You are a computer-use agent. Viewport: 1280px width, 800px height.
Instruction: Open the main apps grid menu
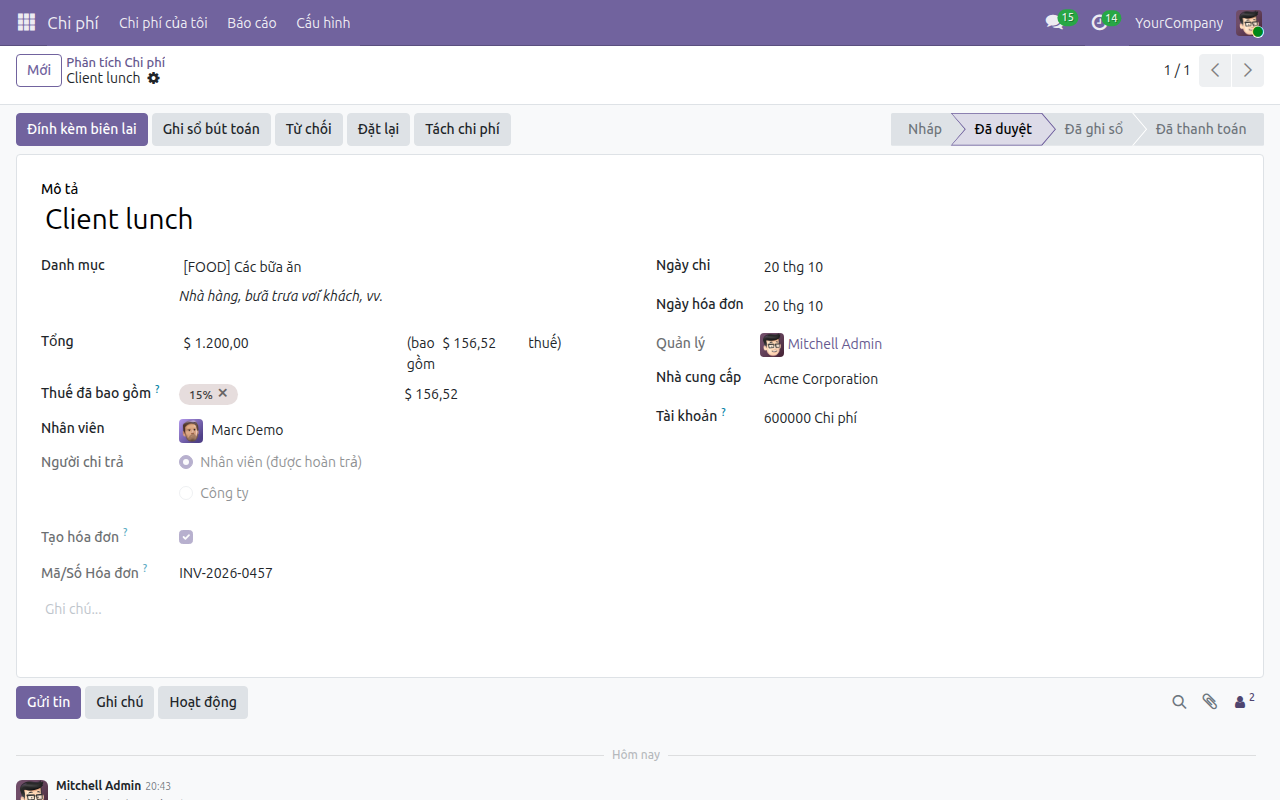(27, 22)
